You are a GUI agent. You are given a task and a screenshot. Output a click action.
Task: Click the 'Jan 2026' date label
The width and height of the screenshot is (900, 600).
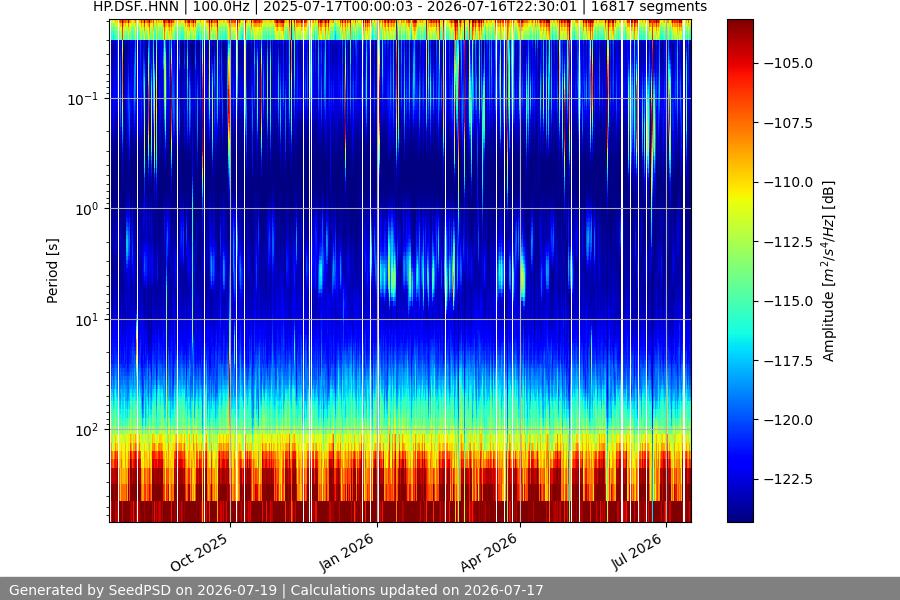tap(346, 552)
